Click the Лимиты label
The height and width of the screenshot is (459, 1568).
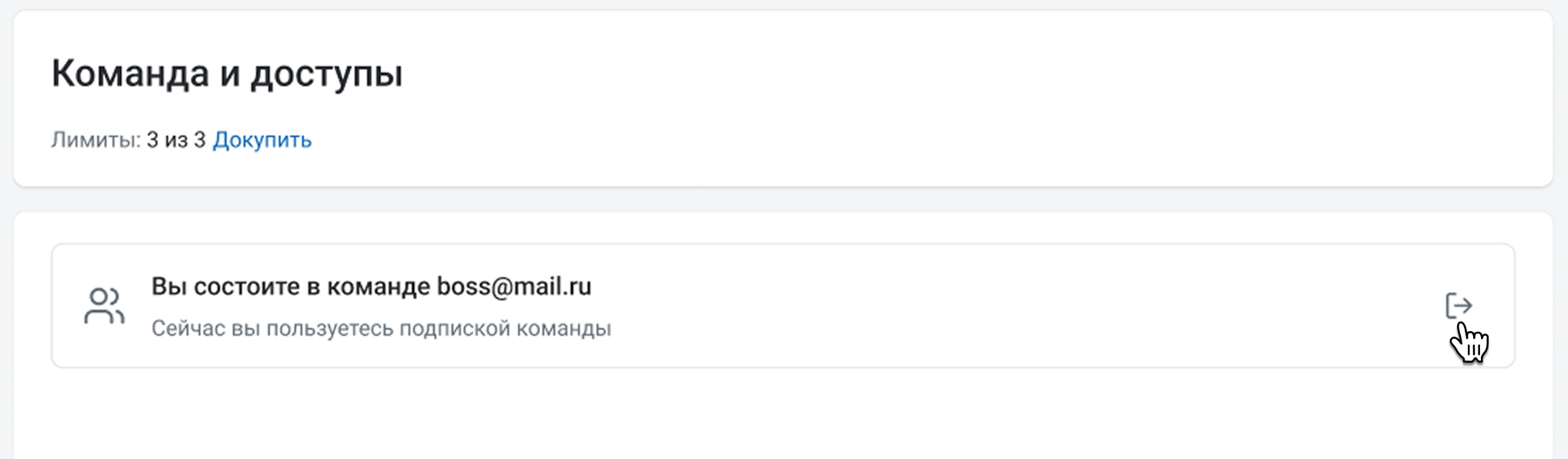[96, 140]
